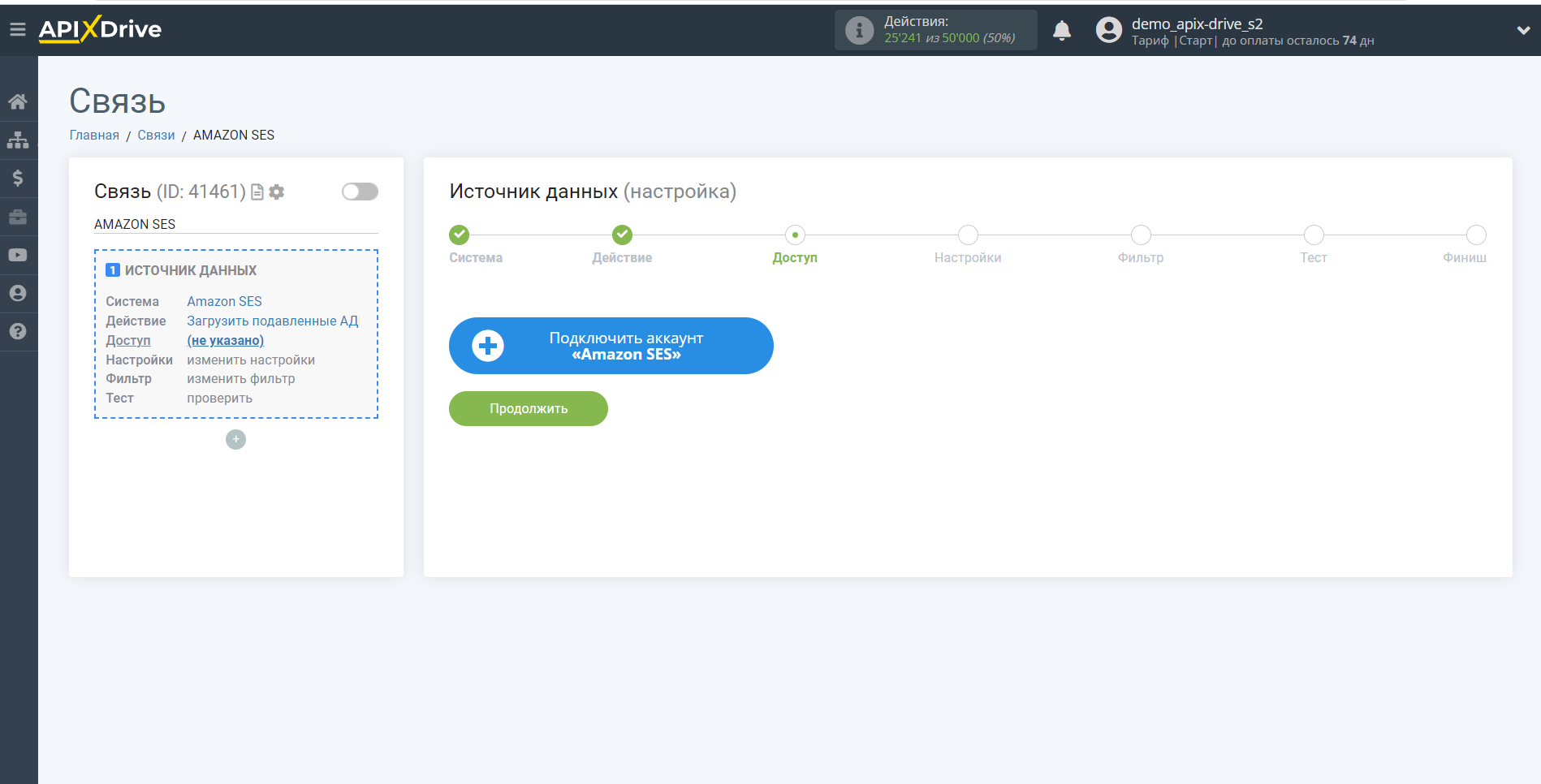Click the AMAZON SES connection name field
The width and height of the screenshot is (1541, 784).
click(x=235, y=224)
